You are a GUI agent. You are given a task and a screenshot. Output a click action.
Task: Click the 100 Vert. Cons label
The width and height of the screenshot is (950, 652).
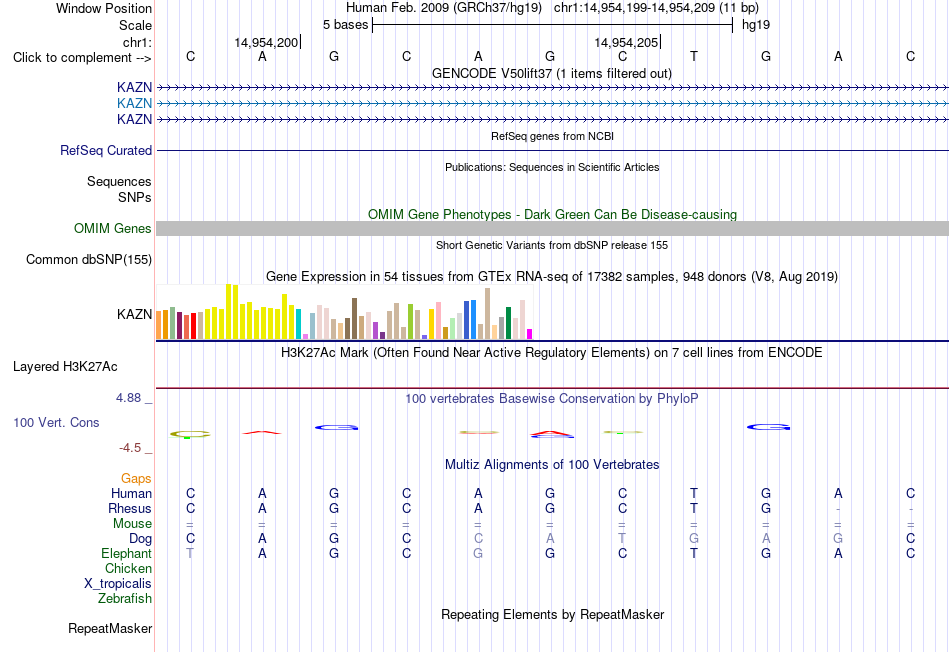(56, 422)
